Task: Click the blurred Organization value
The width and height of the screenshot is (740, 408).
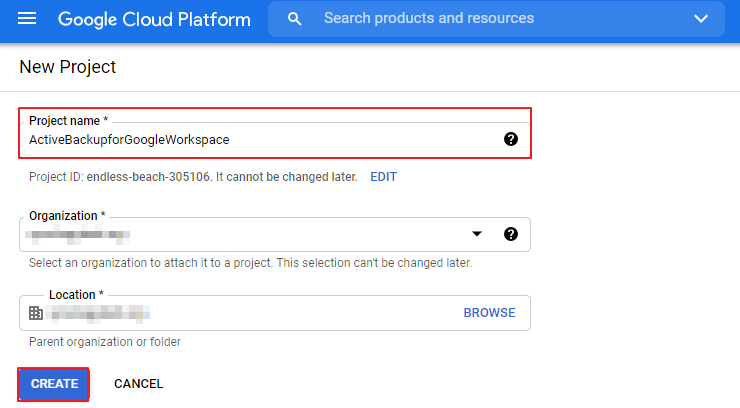Action: (80, 235)
